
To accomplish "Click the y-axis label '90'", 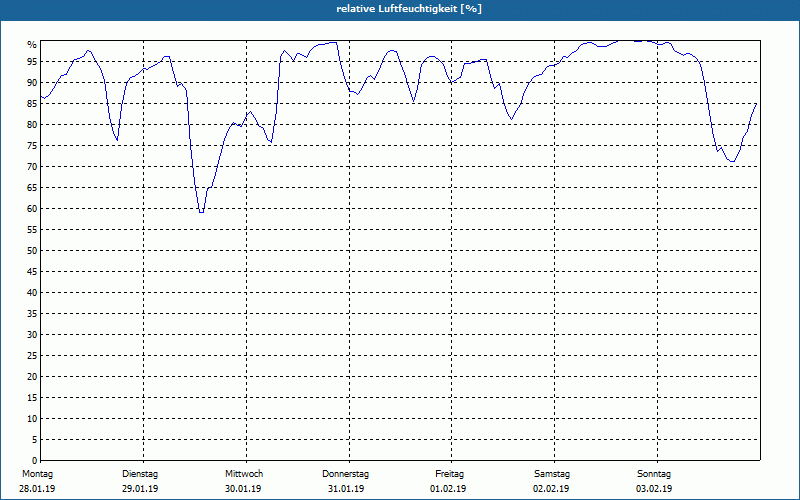I will coord(32,83).
